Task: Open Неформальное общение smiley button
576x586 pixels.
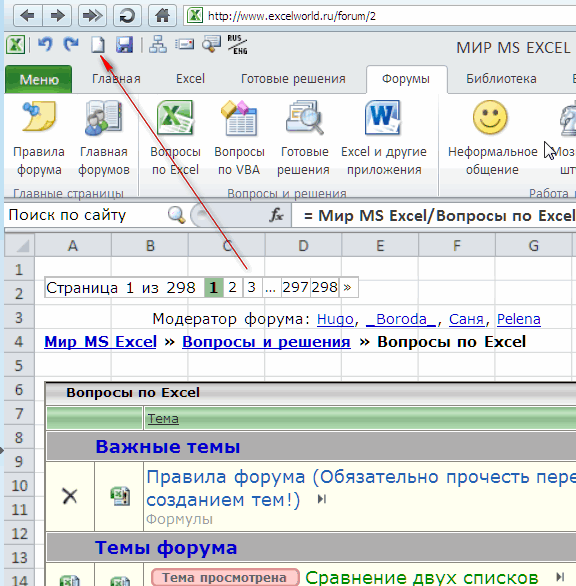Action: pos(492,138)
